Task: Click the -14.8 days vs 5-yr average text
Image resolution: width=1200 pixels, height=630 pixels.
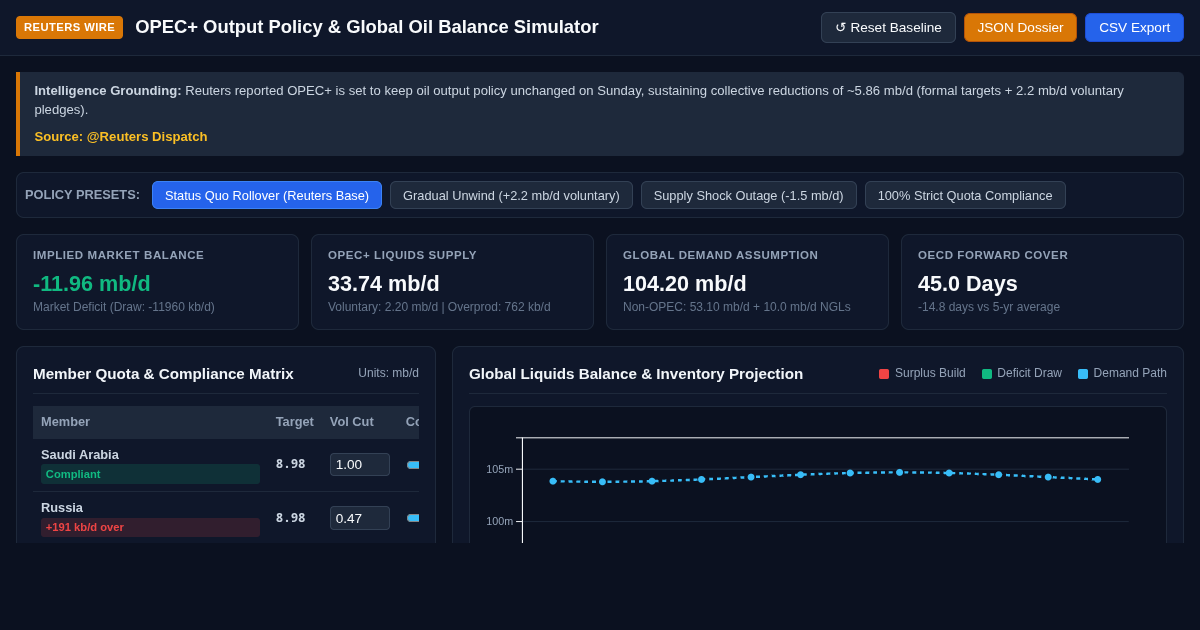Action: pos(989,307)
